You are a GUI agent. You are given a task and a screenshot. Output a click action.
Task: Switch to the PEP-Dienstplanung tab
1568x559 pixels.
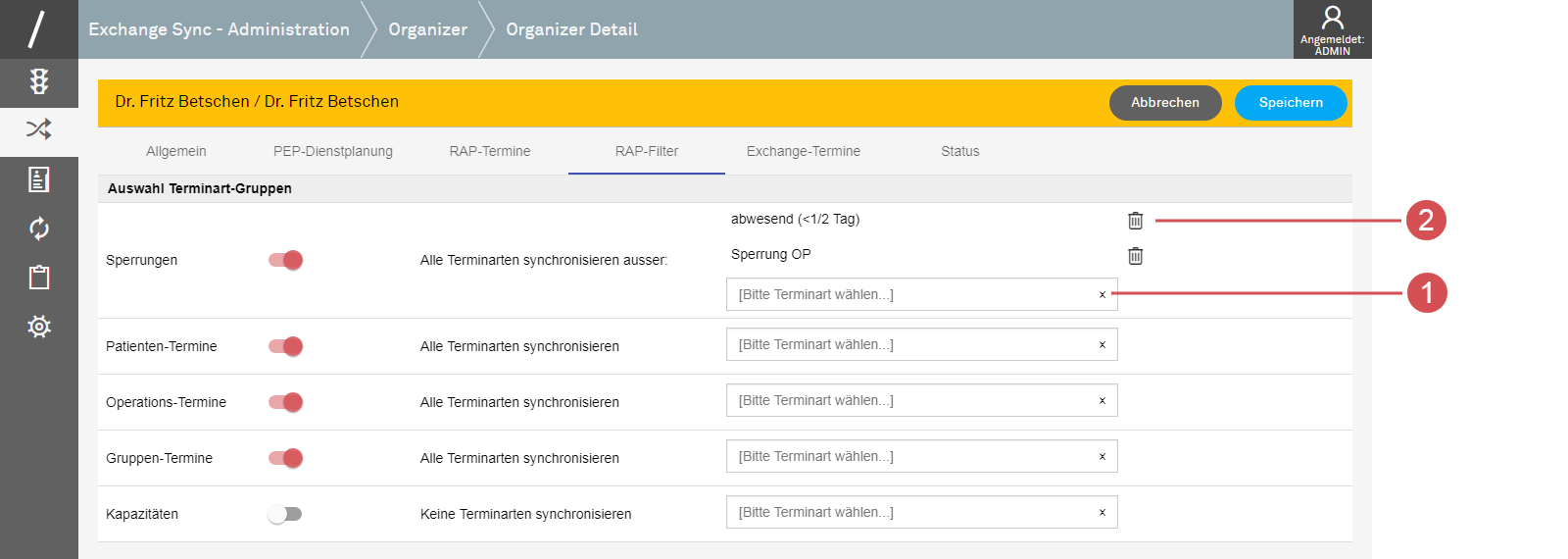coord(333,151)
